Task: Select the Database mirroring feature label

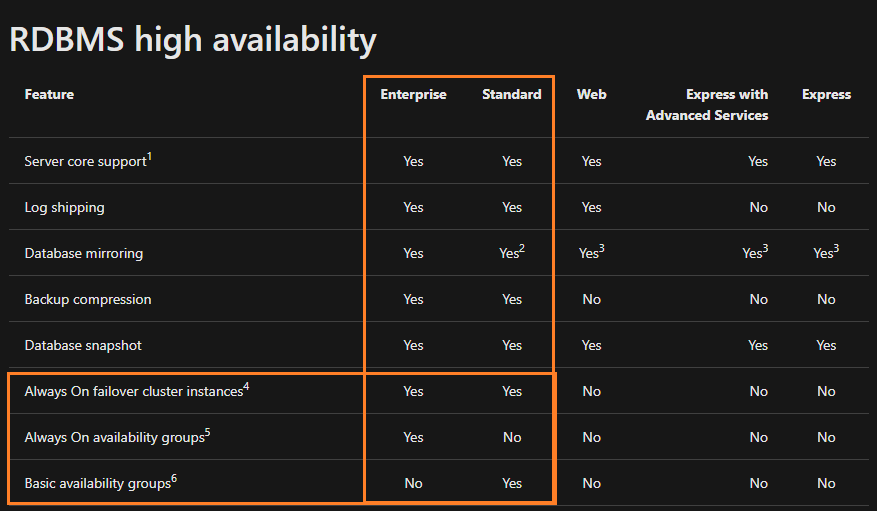Action: point(83,253)
